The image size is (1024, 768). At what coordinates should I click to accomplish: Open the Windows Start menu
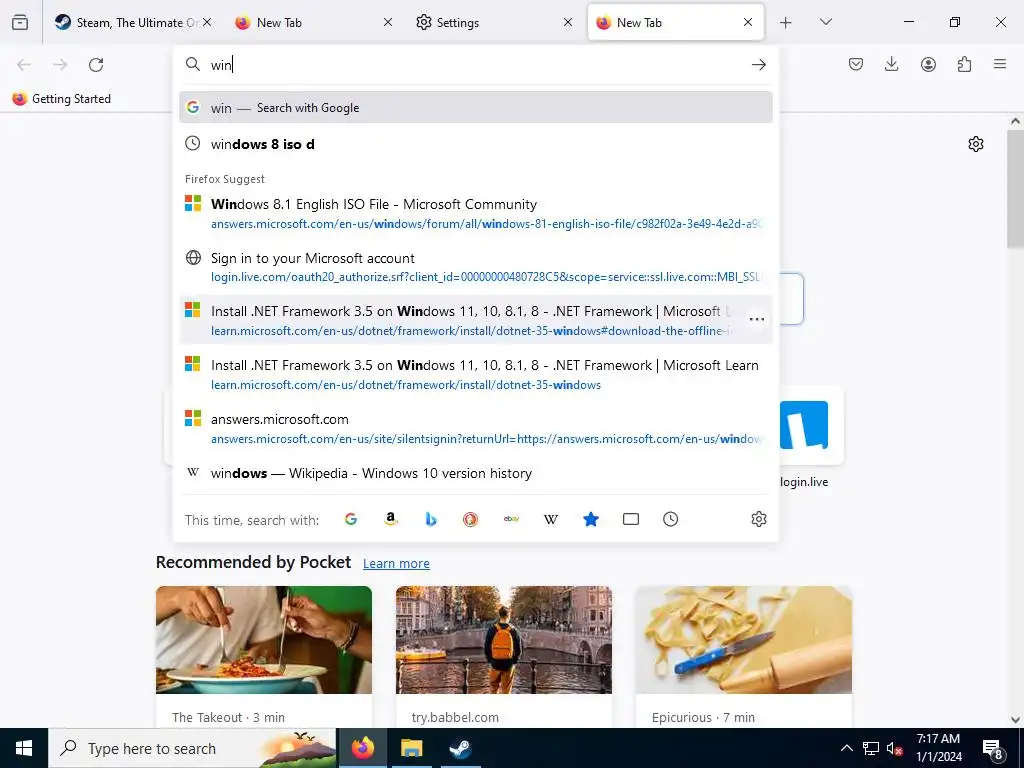click(24, 748)
